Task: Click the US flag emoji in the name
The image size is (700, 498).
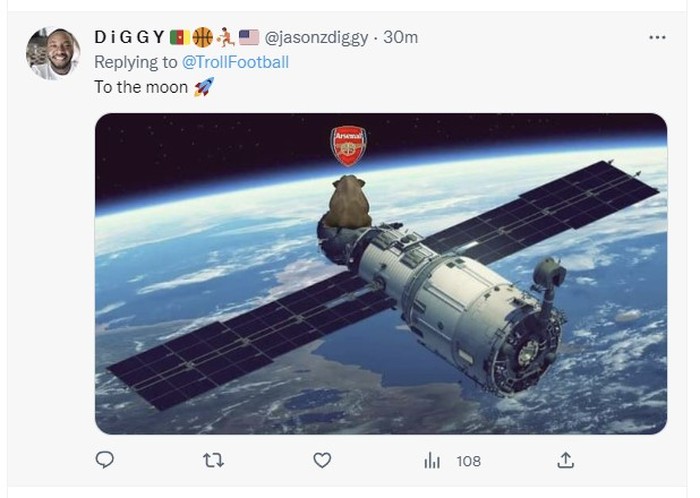Action: (249, 38)
